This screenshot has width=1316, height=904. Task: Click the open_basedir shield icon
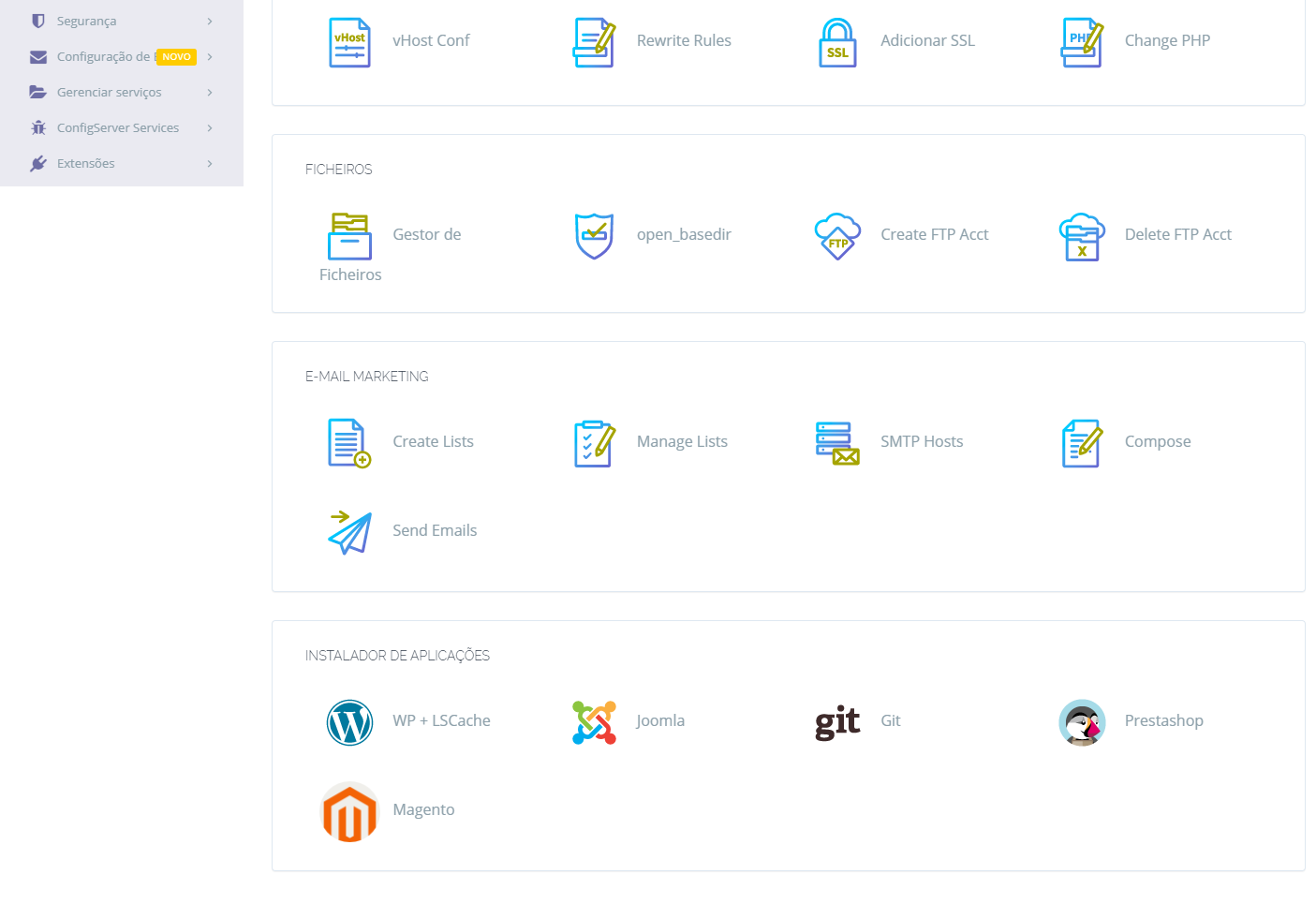(594, 236)
